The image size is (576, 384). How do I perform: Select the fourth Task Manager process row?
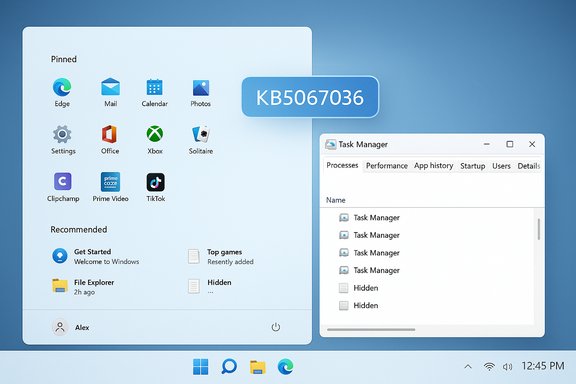pyautogui.click(x=428, y=270)
